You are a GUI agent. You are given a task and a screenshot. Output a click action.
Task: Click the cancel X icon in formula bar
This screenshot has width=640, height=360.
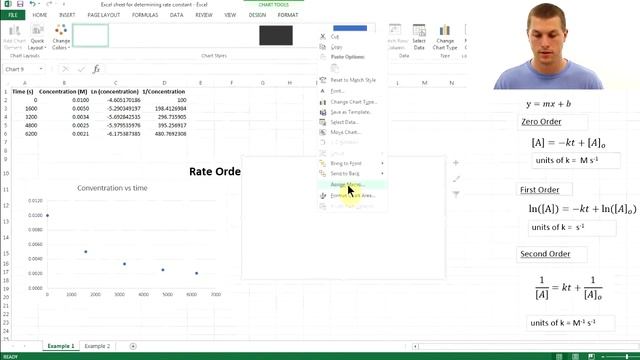[x=65, y=69]
